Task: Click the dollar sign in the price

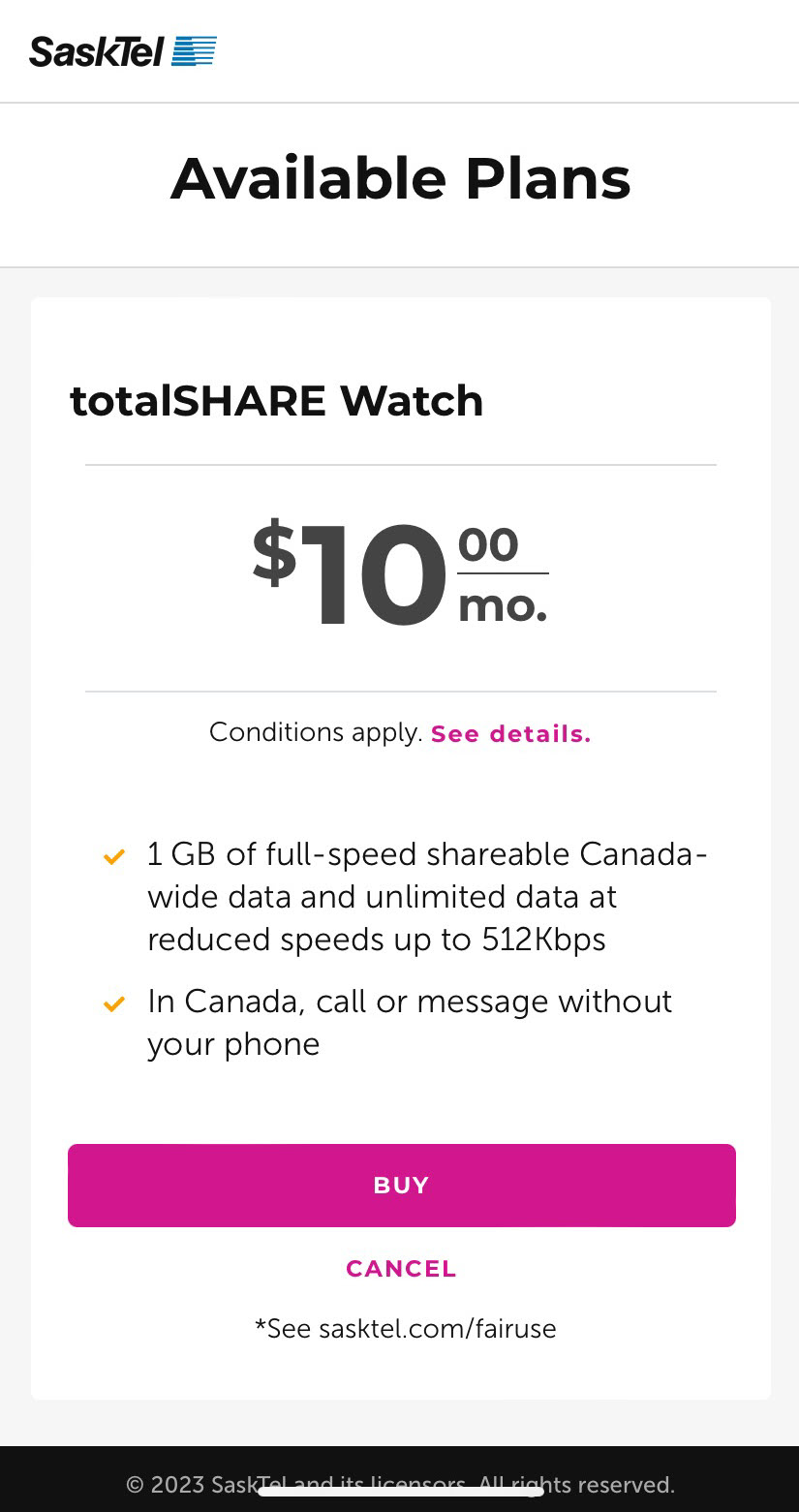Action: (x=274, y=552)
